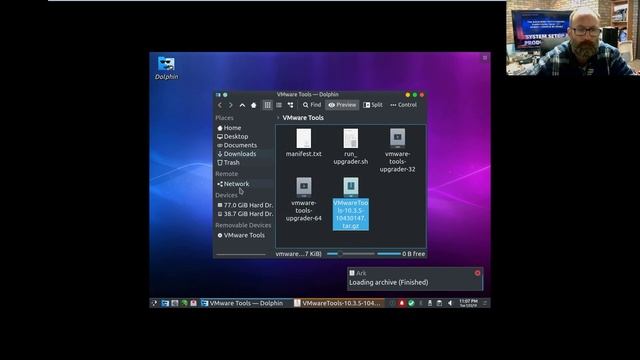Open the red notification tray icon

click(402, 303)
